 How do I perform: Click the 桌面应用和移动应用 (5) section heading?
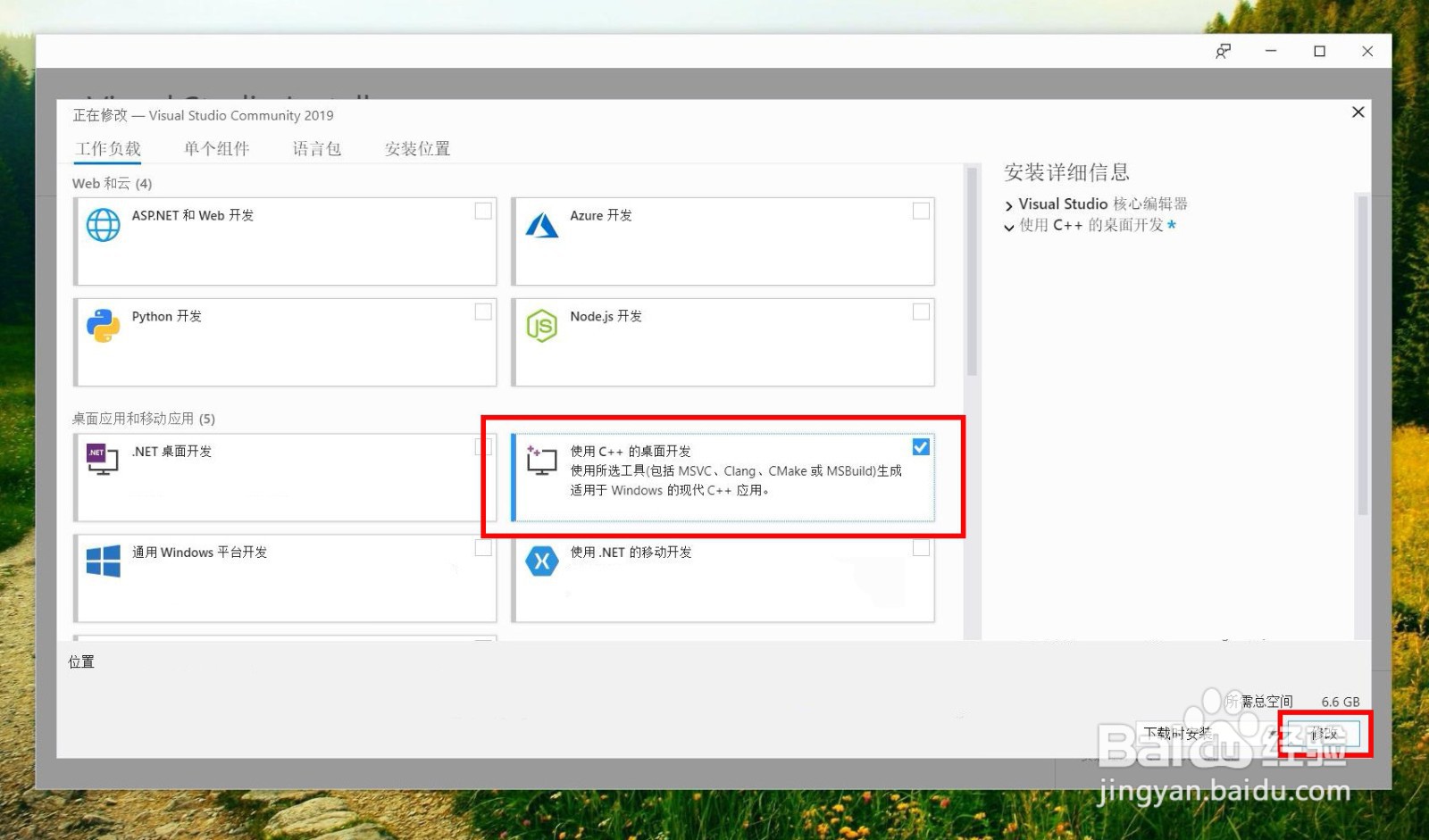coord(143,419)
